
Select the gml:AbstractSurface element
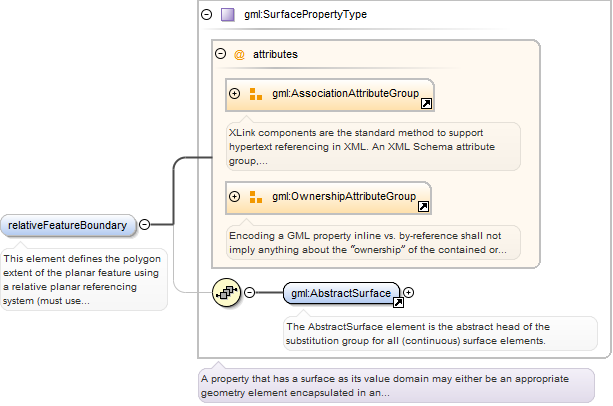[340, 293]
